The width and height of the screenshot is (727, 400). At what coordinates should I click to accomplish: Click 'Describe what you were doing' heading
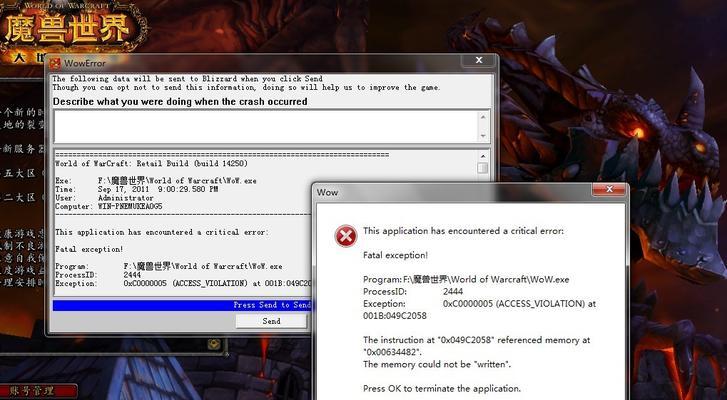click(x=180, y=102)
